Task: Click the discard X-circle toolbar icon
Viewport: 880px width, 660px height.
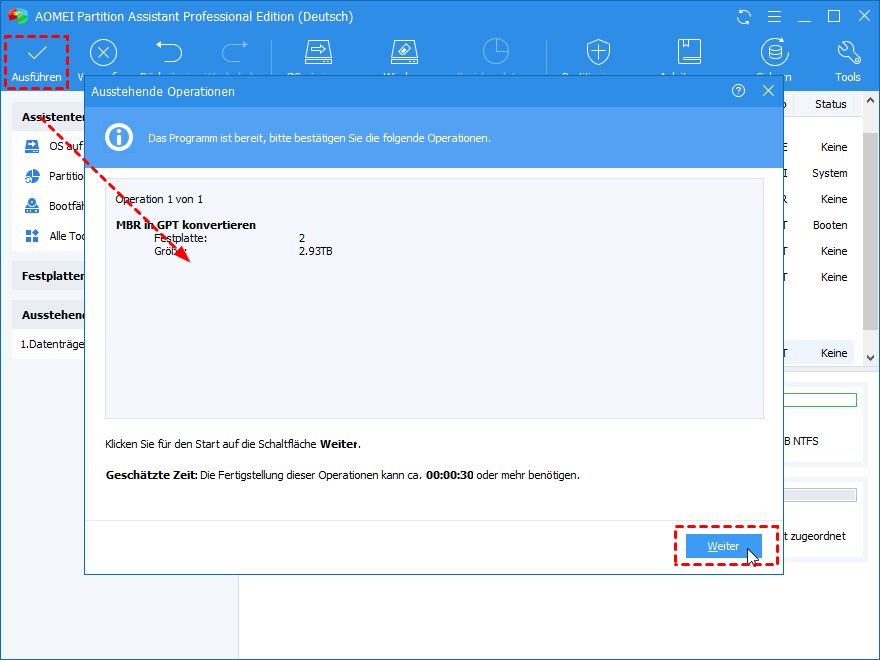Action: pyautogui.click(x=103, y=53)
